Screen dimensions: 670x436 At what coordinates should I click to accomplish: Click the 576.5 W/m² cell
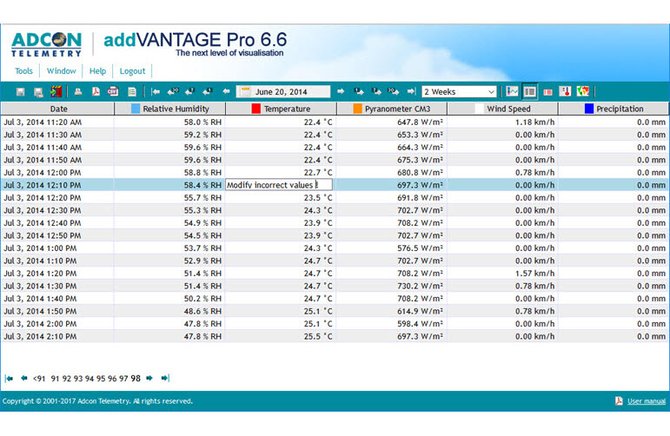point(392,248)
